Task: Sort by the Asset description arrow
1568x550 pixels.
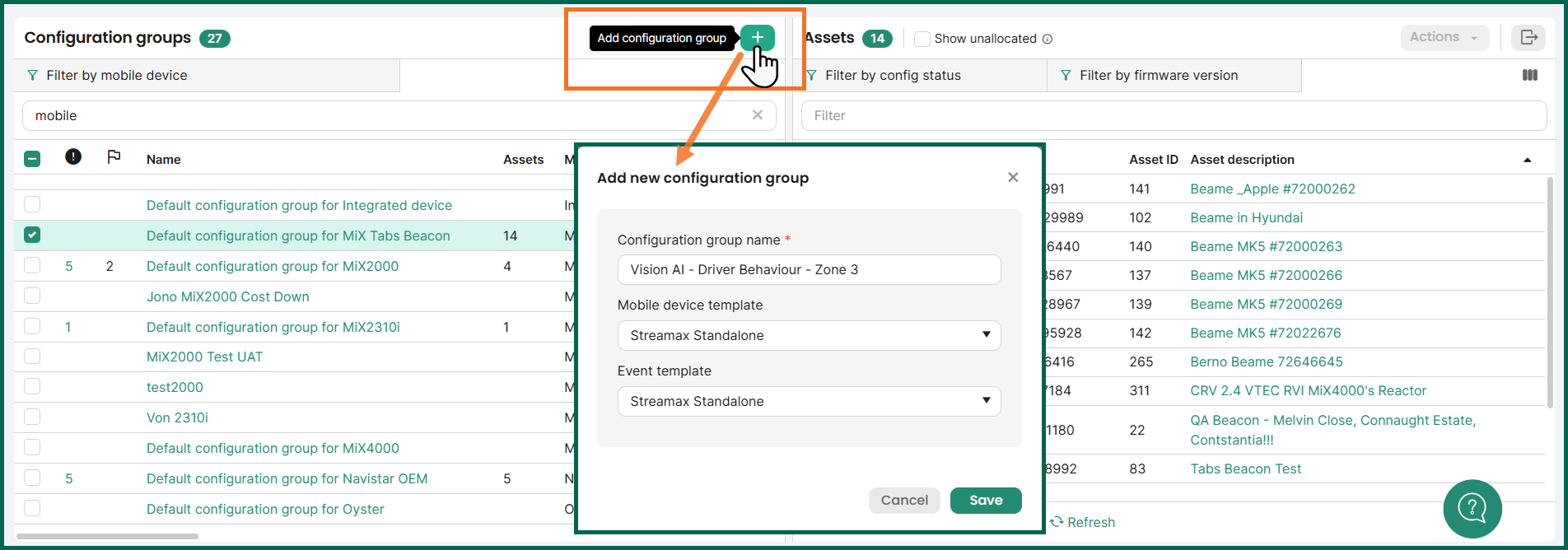Action: coord(1528,160)
